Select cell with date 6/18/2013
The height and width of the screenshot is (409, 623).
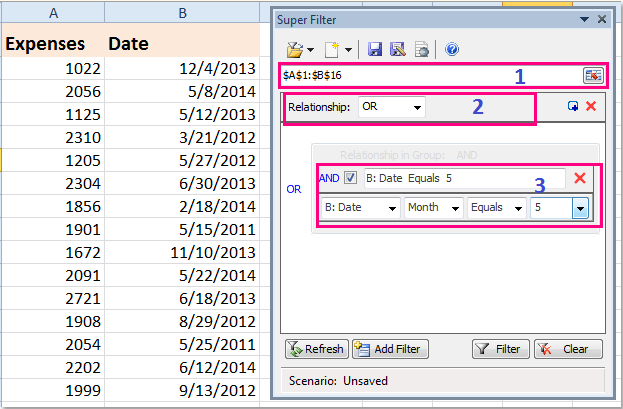[x=182, y=299]
